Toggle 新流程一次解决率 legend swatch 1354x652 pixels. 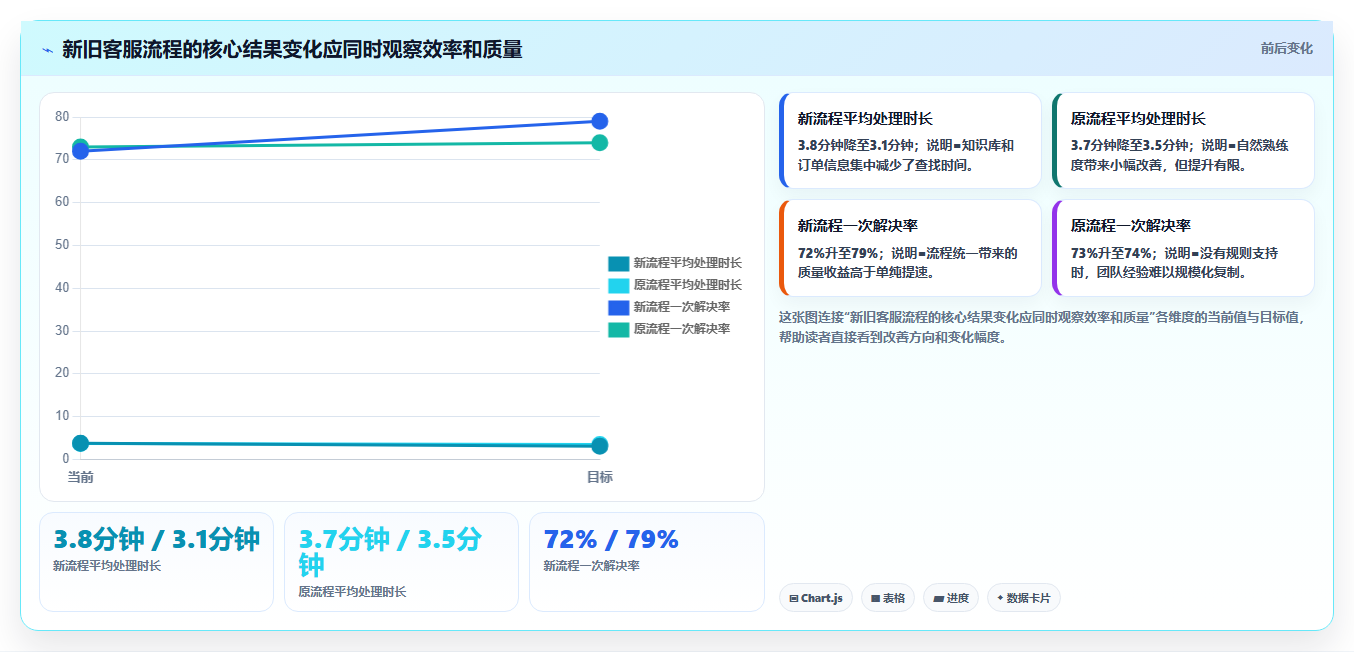click(x=618, y=307)
